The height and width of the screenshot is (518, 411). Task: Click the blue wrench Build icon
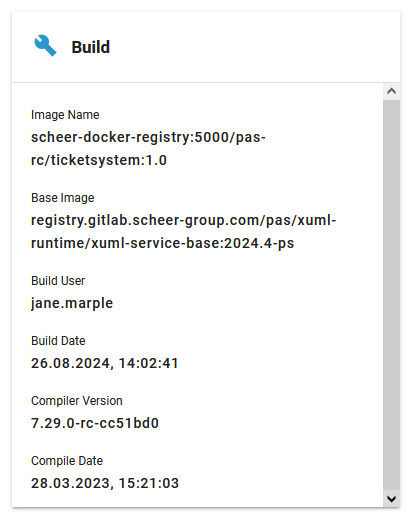point(45,46)
